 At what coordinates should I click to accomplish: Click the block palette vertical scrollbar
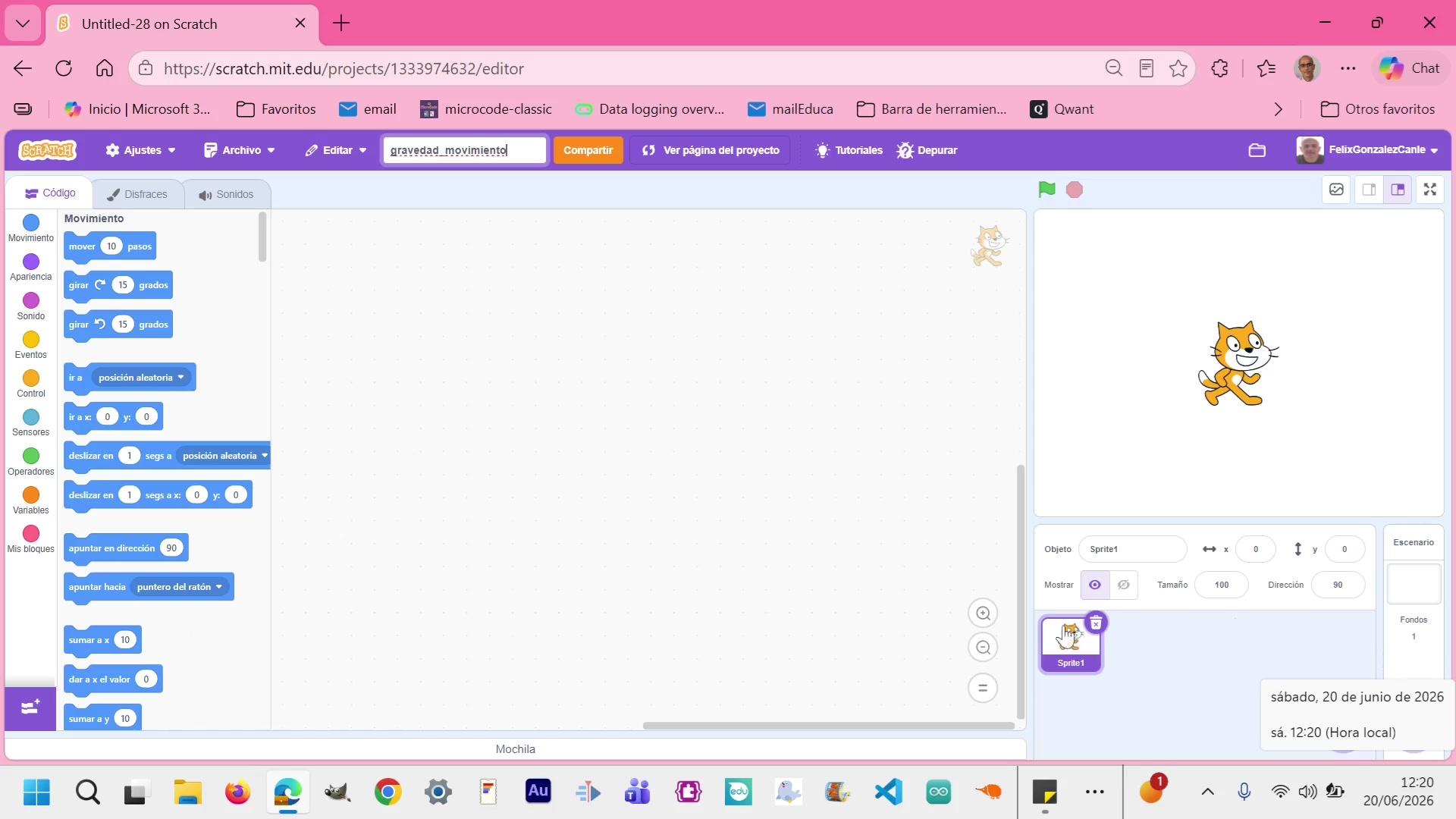262,237
